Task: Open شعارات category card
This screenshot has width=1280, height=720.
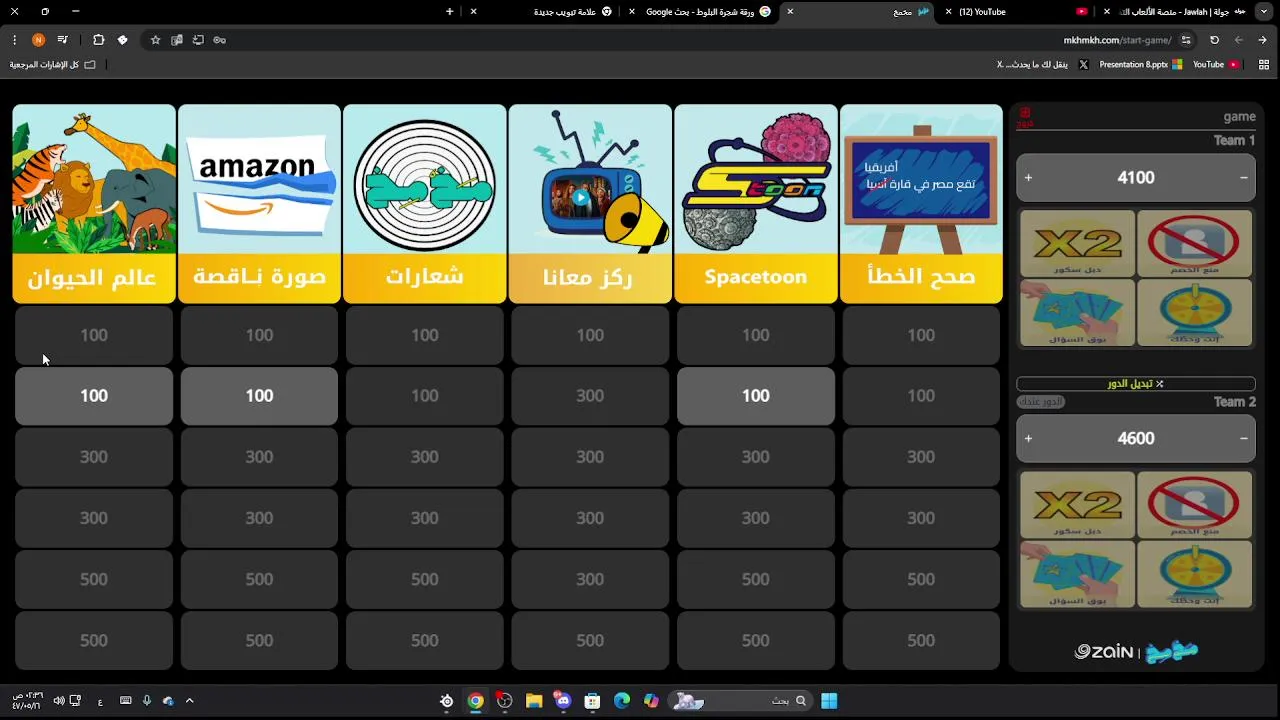Action: click(425, 204)
